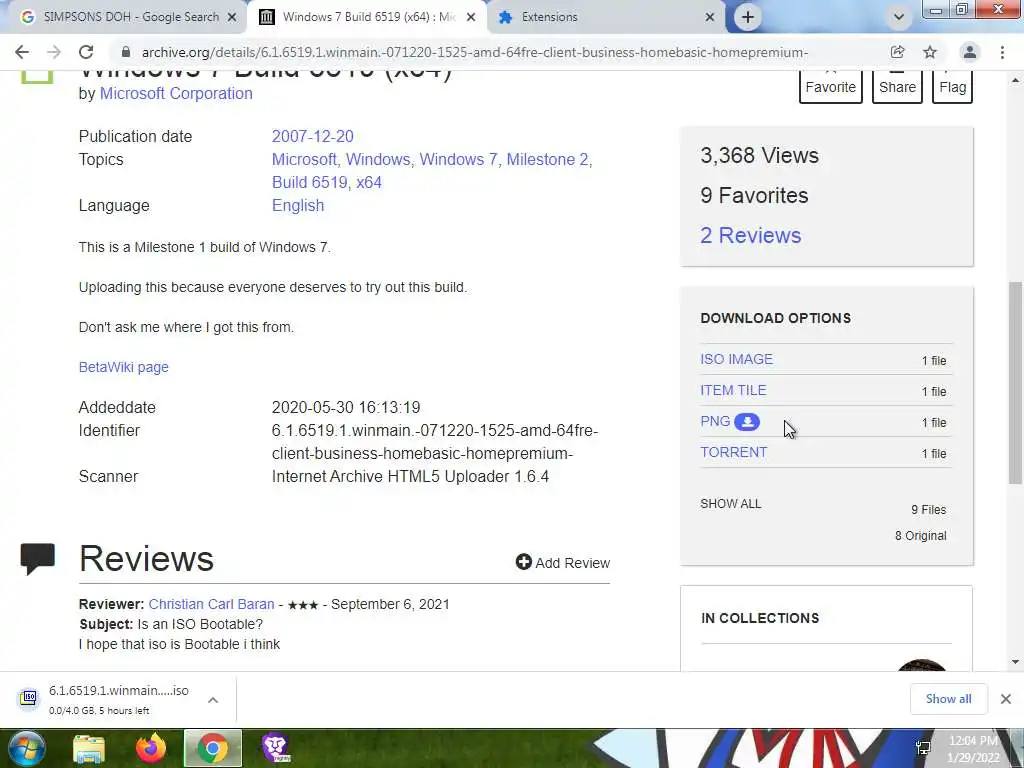Viewport: 1024px width, 768px height.
Task: Click the Favorite button
Action: pyautogui.click(x=831, y=86)
